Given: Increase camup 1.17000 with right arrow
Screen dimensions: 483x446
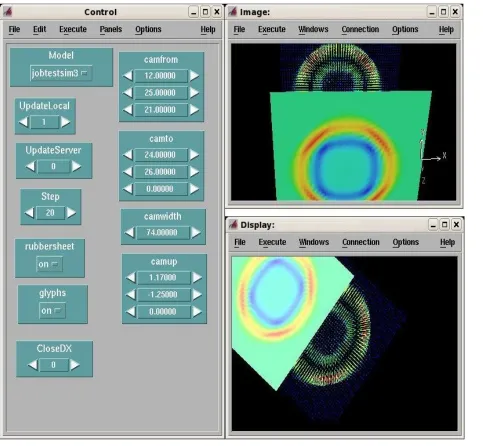Looking at the screenshot, I should click(197, 277).
